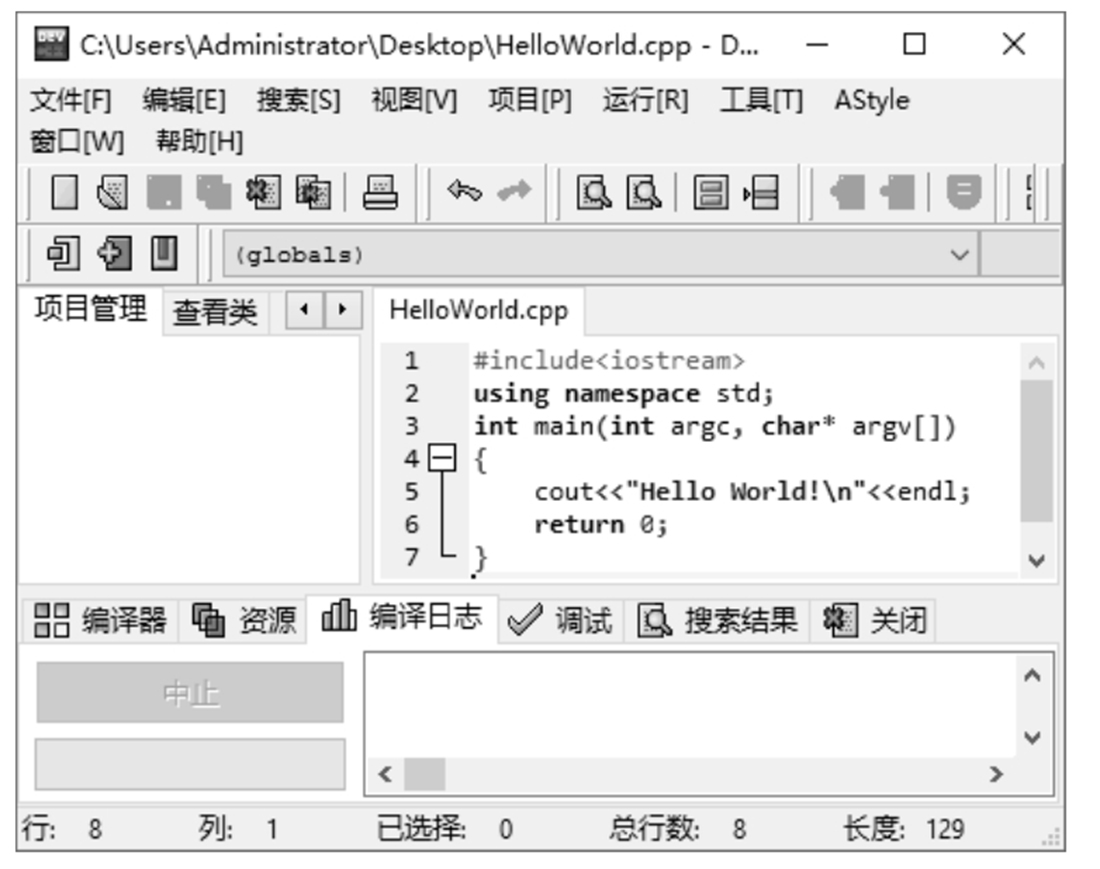
Task: Click the #include<iostream> code line
Action: 609,361
